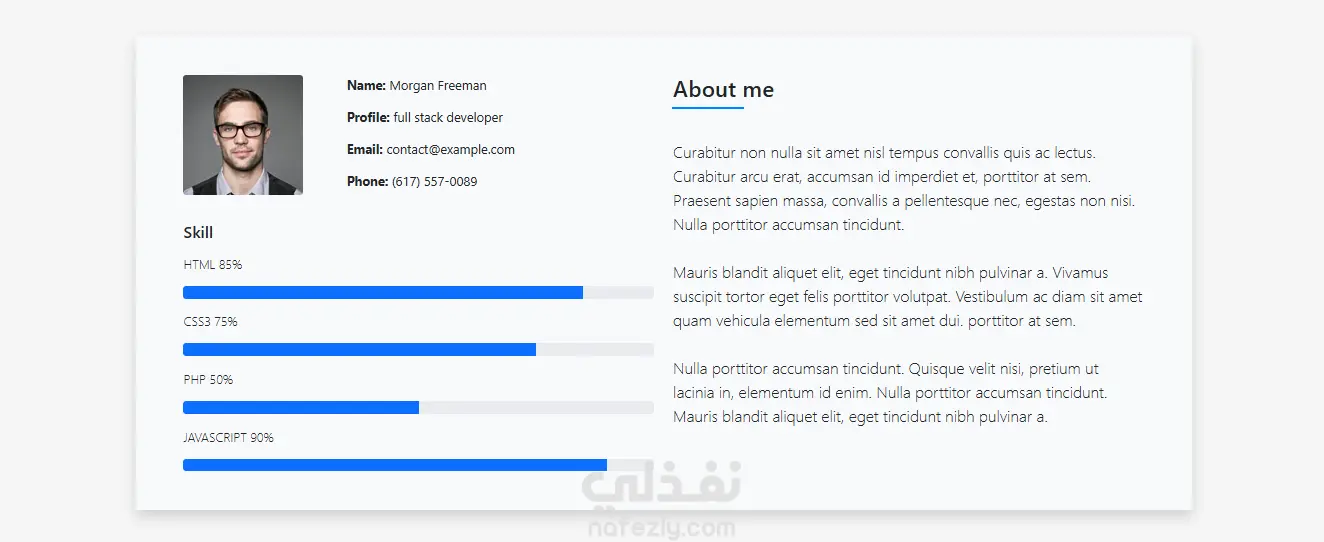
Task: Click the About me heading
Action: (723, 90)
